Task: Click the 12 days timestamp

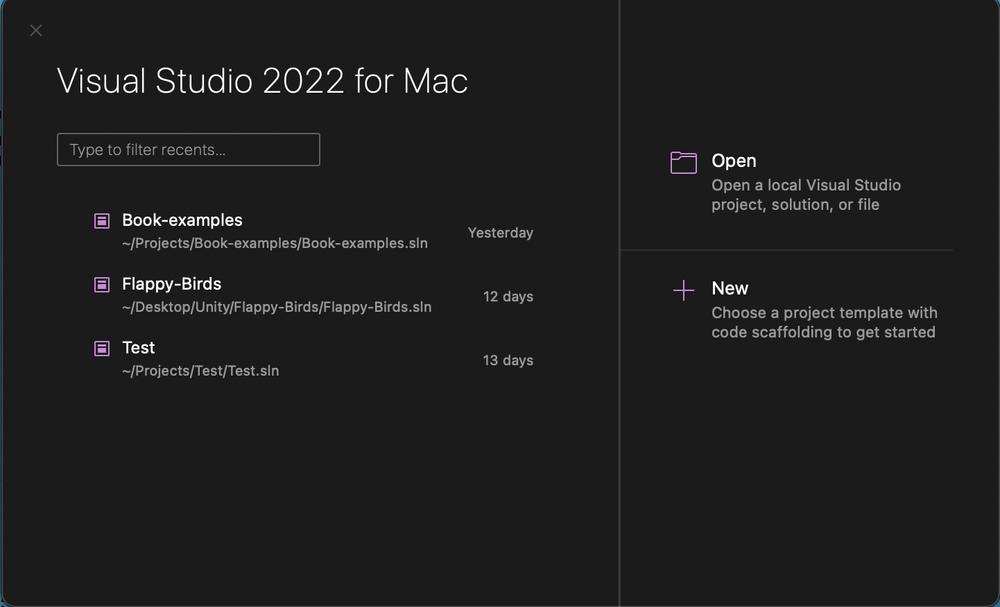Action: coord(508,296)
